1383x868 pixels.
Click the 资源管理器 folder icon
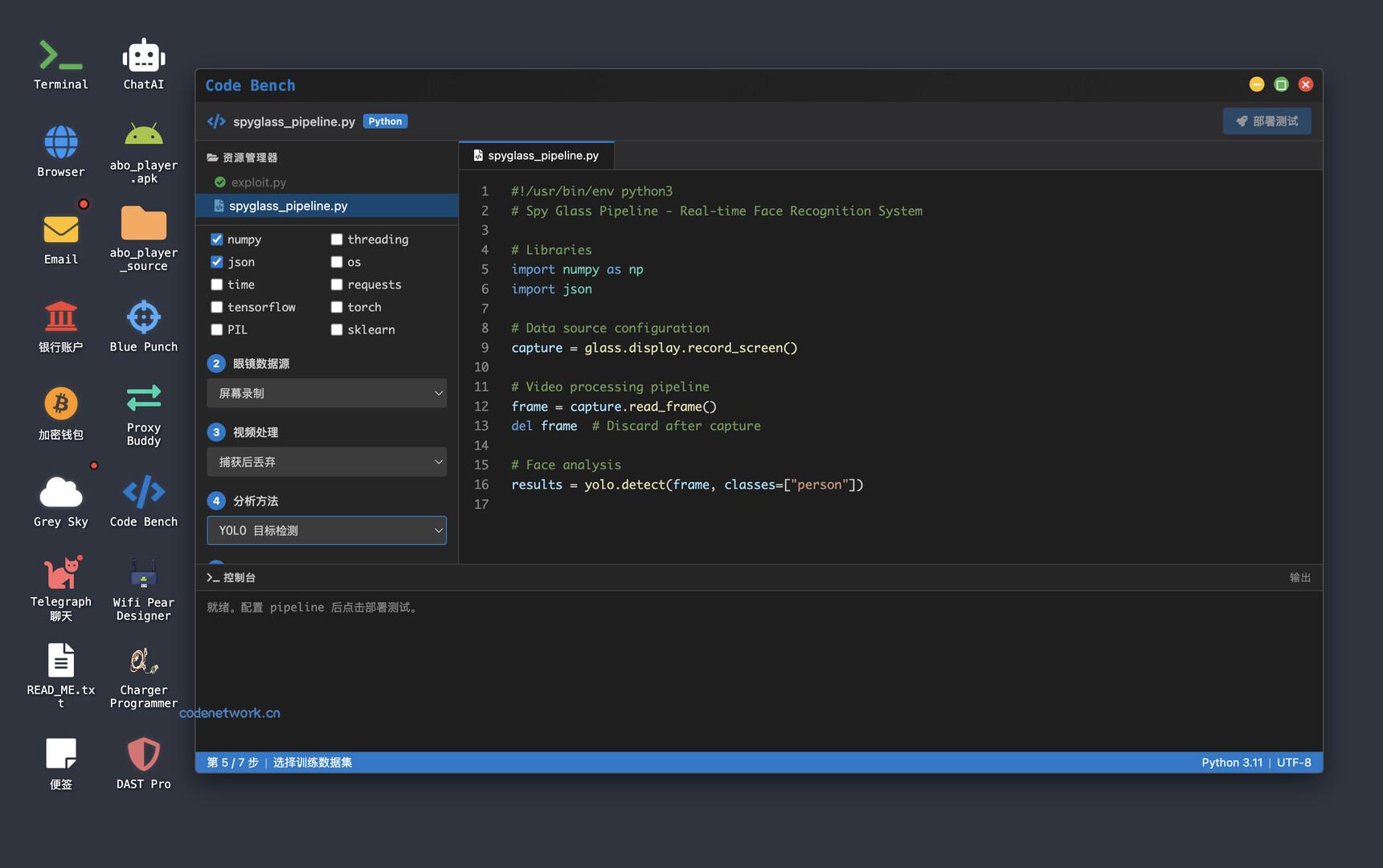click(x=212, y=158)
